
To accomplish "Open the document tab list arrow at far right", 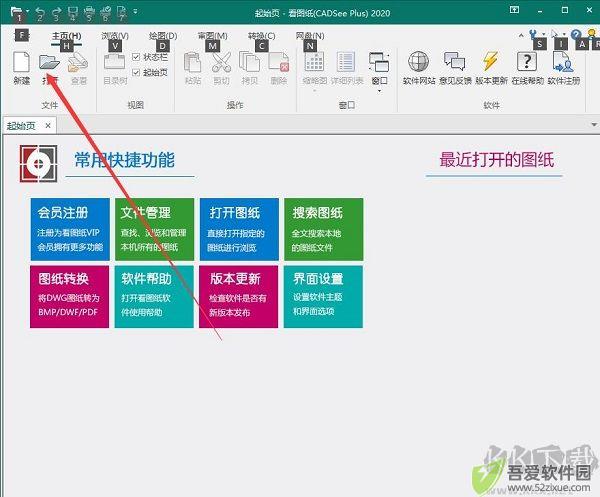I will click(594, 125).
